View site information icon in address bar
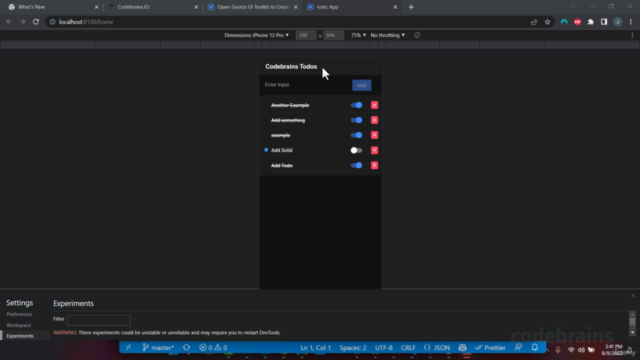The width and height of the screenshot is (640, 360). (x=52, y=22)
